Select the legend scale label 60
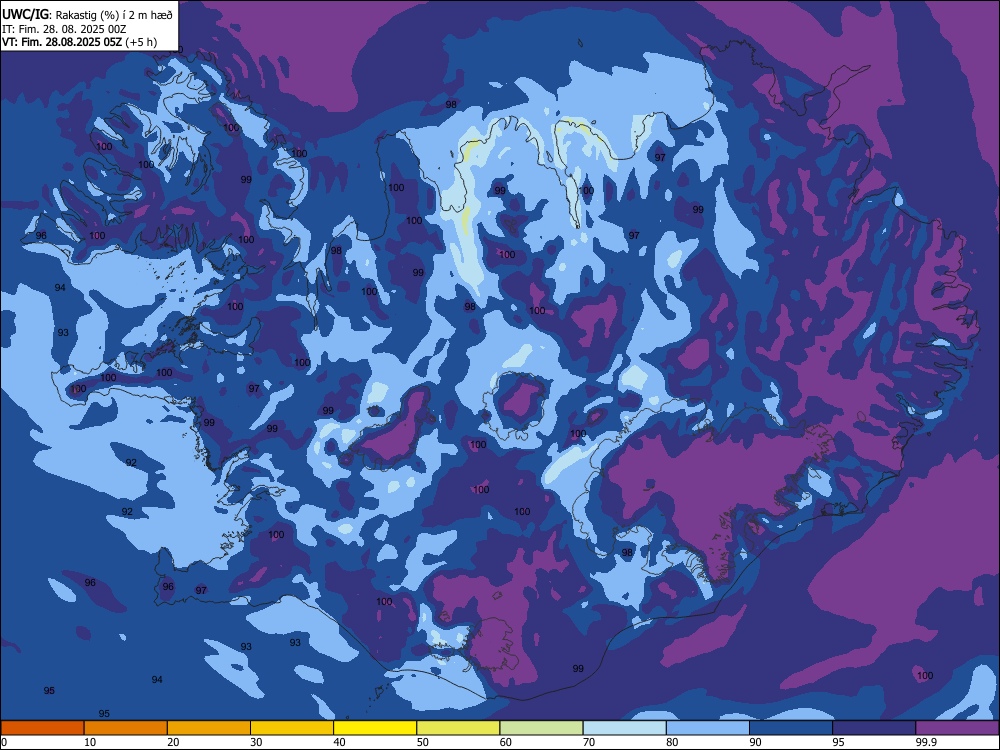1000x750 pixels. (x=506, y=742)
